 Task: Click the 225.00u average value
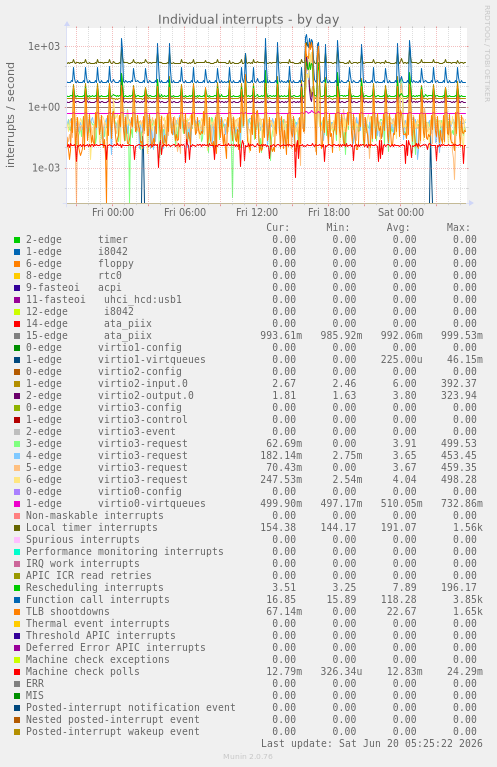pos(402,360)
